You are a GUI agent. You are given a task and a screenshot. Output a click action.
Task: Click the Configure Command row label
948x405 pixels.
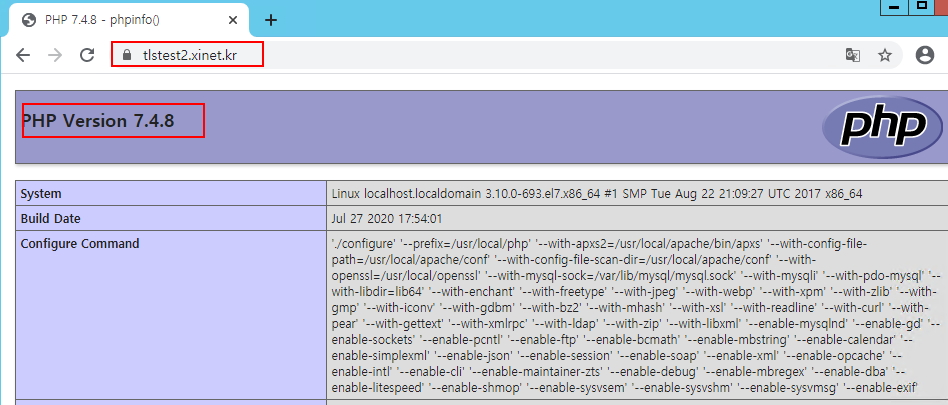[80, 243]
